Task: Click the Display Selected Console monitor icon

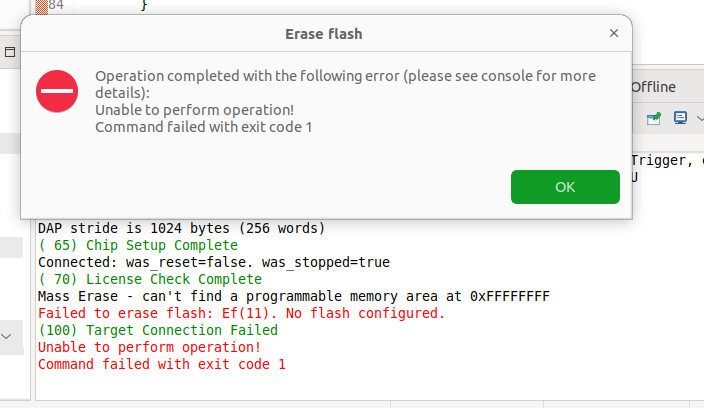Action: 679,118
